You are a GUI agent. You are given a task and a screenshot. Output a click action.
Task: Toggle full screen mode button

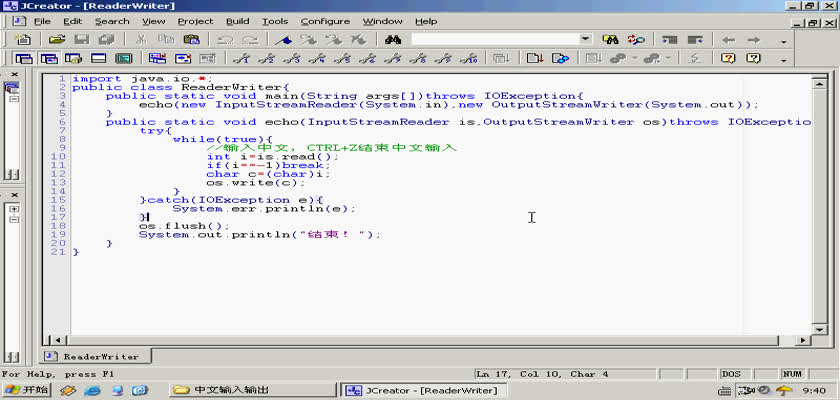[124, 58]
